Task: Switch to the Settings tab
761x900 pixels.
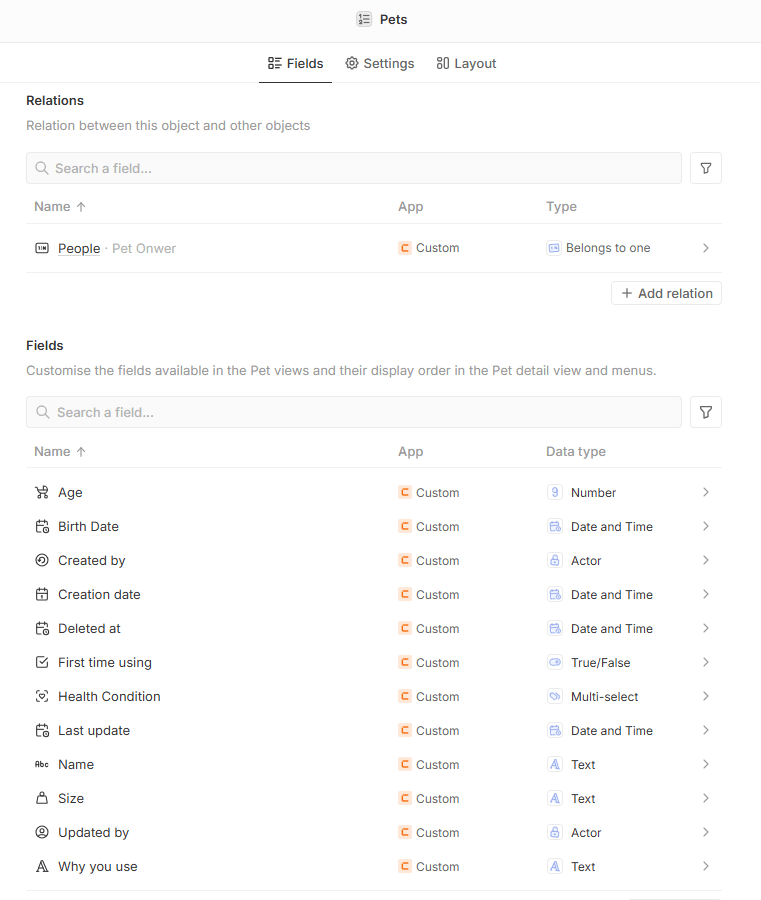Action: coord(379,63)
